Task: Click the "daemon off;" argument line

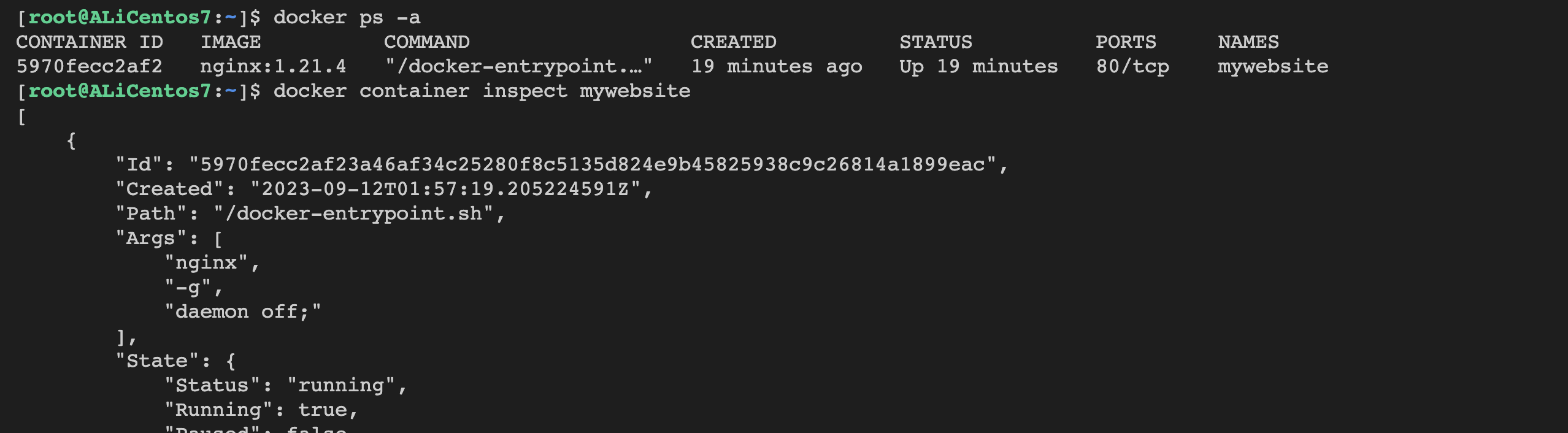Action: (242, 312)
